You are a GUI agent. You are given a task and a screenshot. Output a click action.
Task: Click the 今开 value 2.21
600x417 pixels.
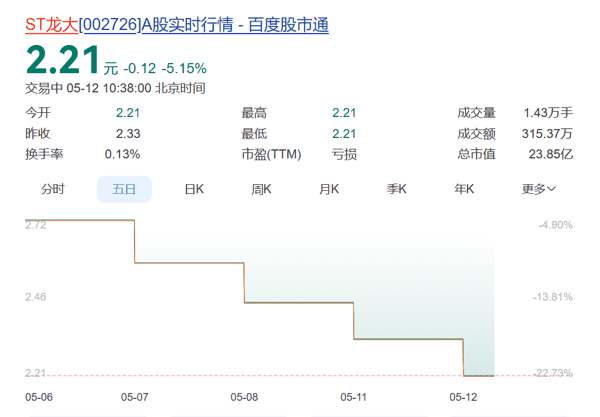point(128,113)
